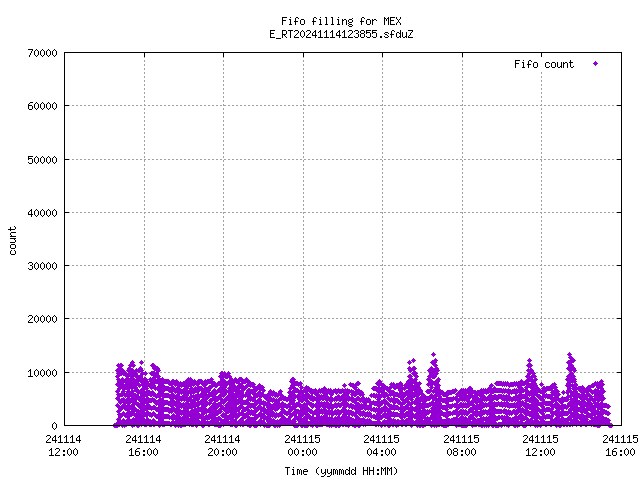Click the x-axis tick 241115 16:00
The image size is (640, 480).
coord(620,446)
